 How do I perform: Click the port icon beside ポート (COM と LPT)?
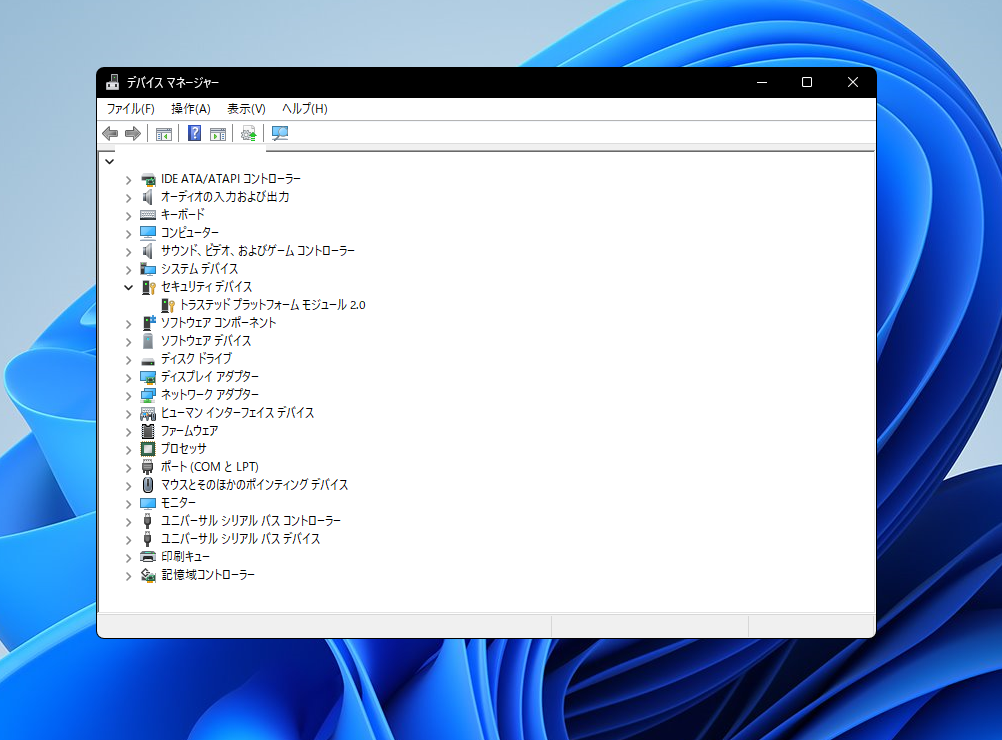tap(148, 467)
